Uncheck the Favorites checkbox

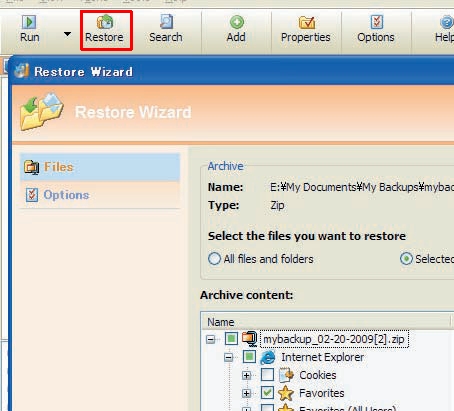pos(267,393)
